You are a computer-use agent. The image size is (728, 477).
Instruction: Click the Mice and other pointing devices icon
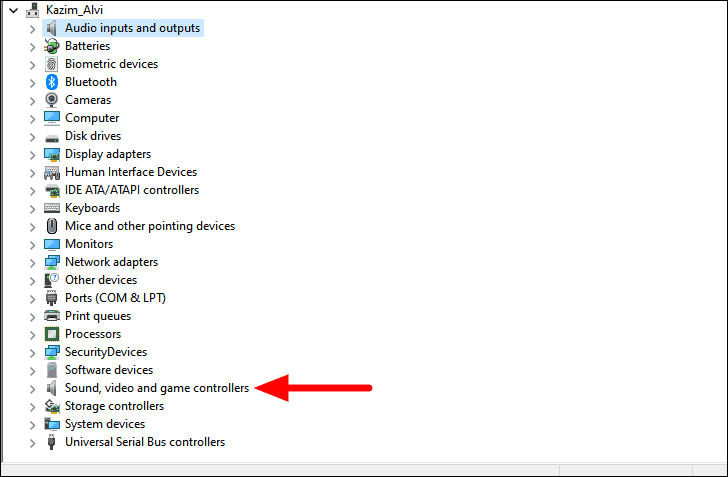[52, 226]
